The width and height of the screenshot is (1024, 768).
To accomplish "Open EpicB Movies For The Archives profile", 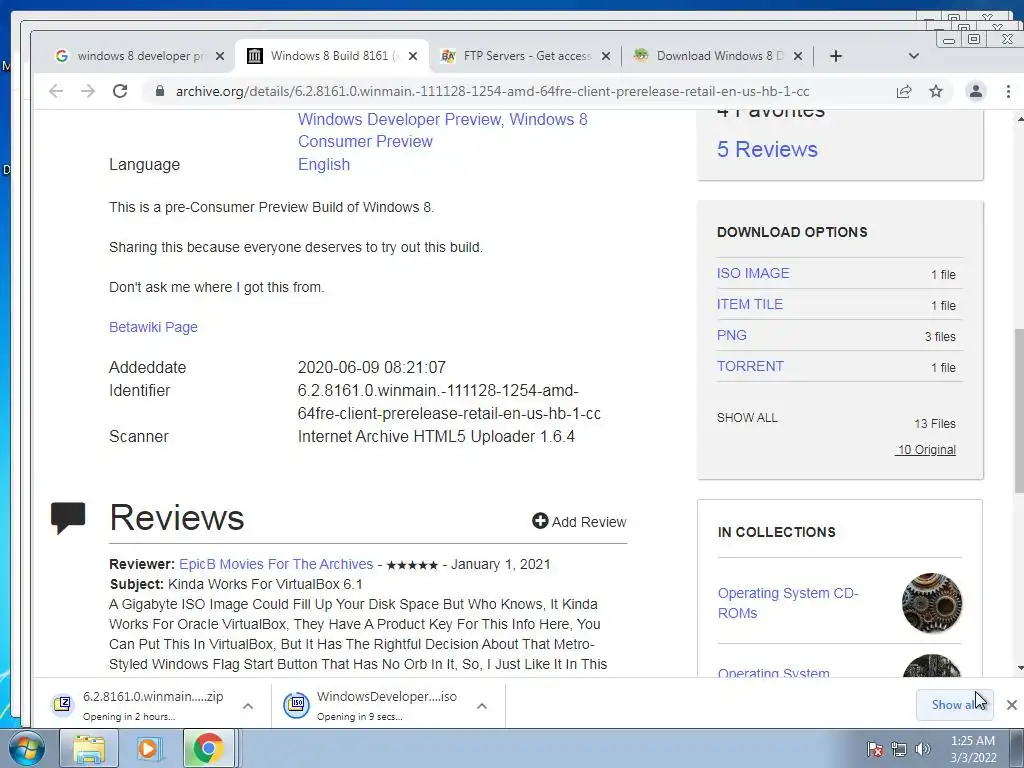I will [x=276, y=564].
